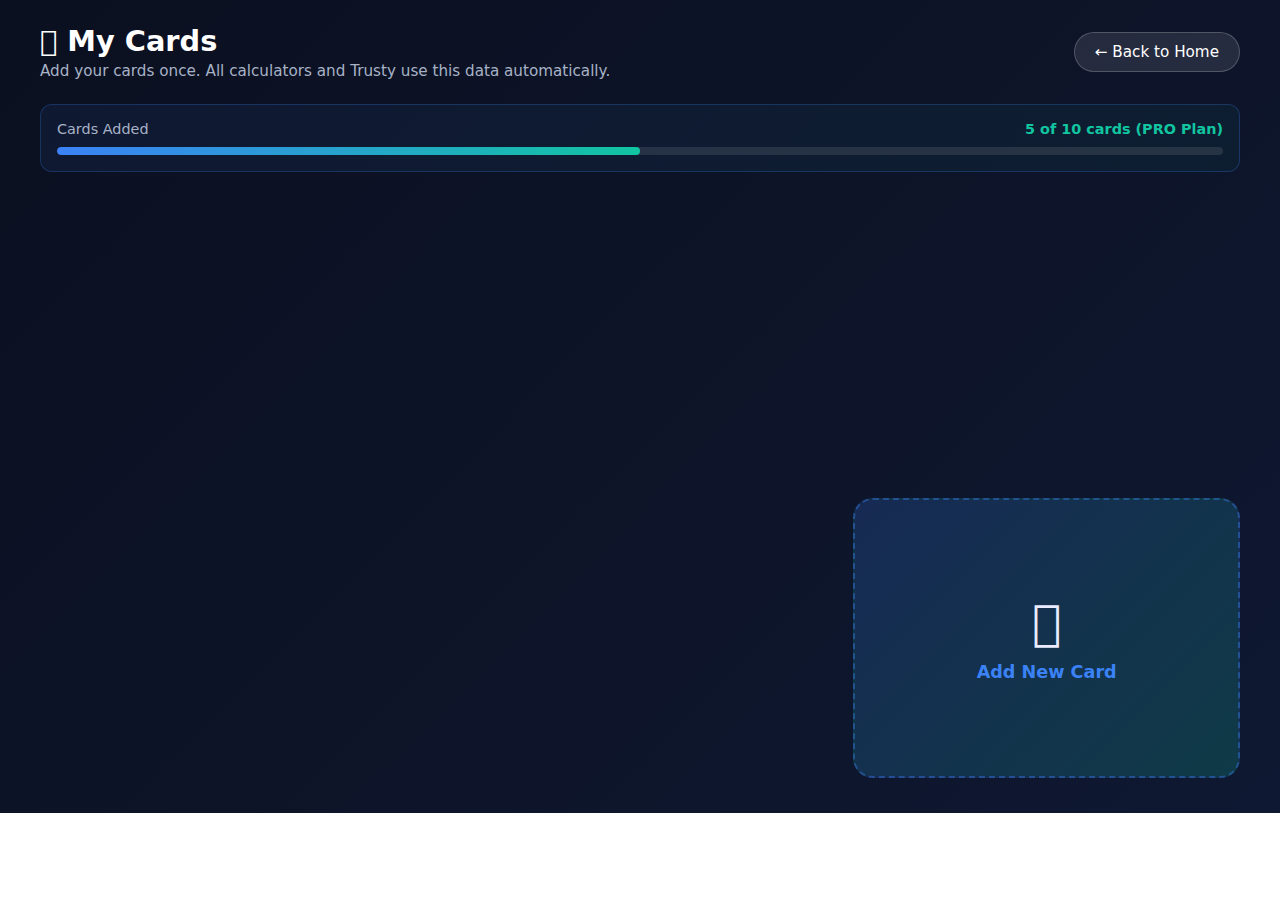The height and width of the screenshot is (900, 1280).
Task: Click the plus icon in the add card tile
Action: pyautogui.click(x=1046, y=626)
